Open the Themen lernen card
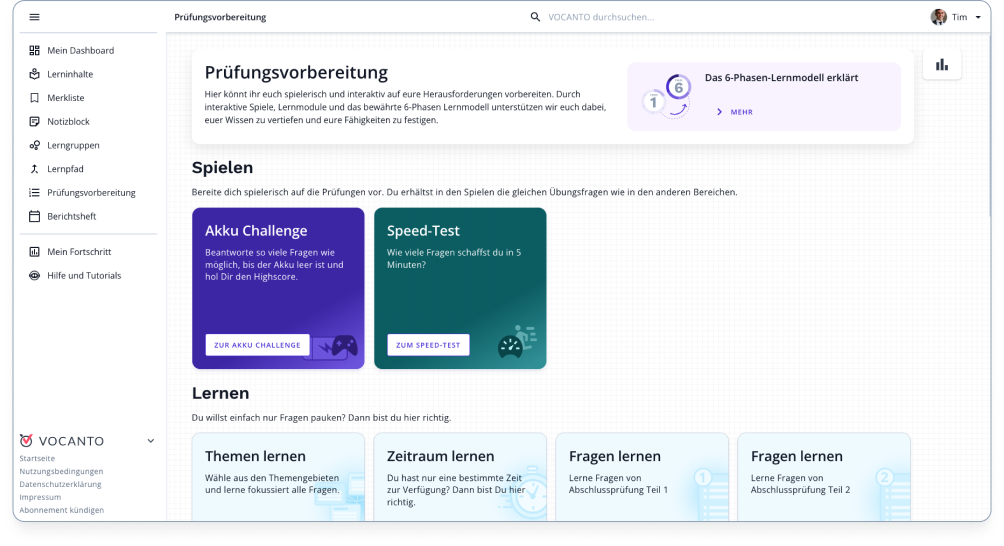The width and height of the screenshot is (1004, 546). [x=278, y=475]
